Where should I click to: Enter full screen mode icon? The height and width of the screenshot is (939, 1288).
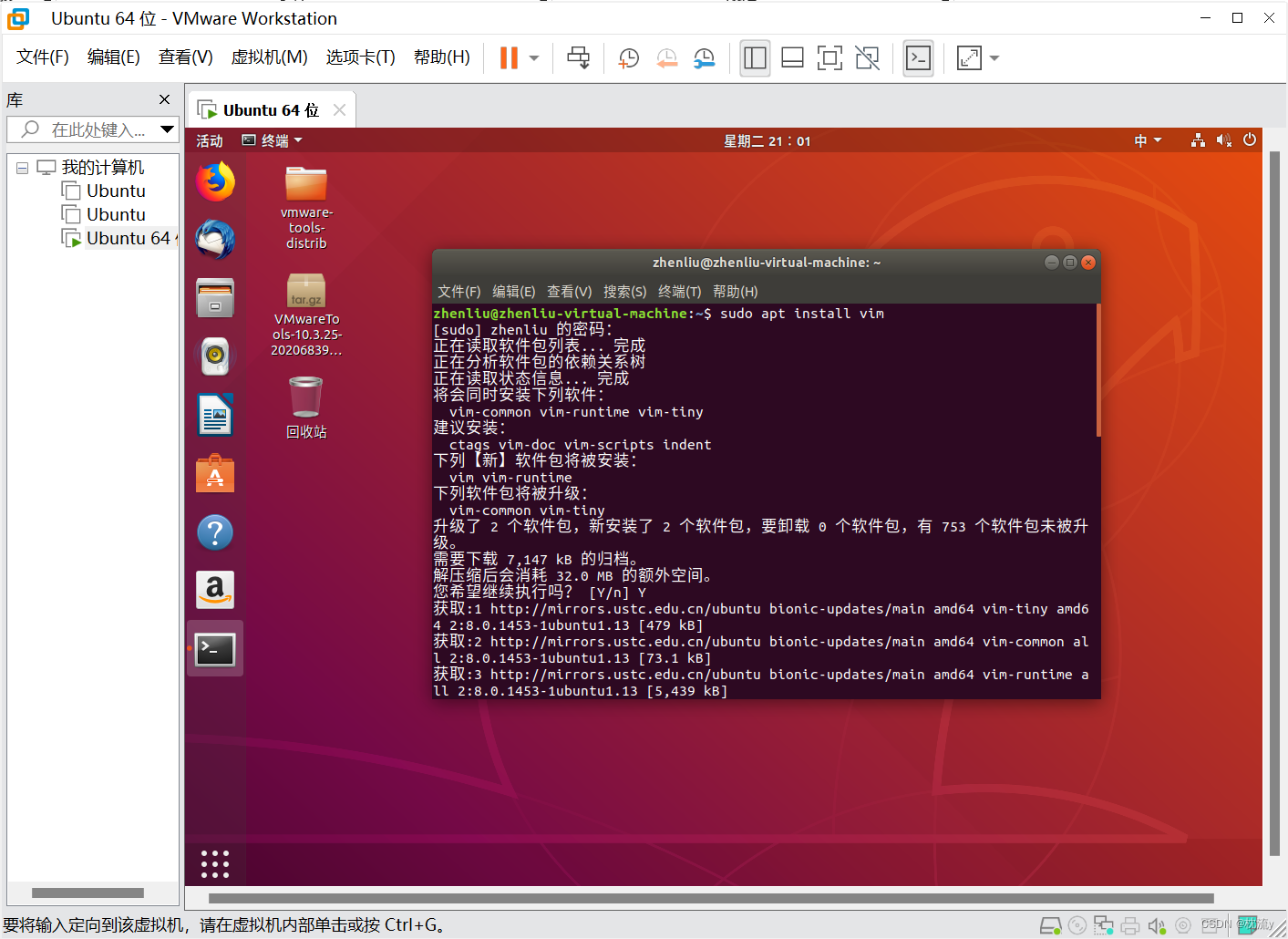point(829,58)
